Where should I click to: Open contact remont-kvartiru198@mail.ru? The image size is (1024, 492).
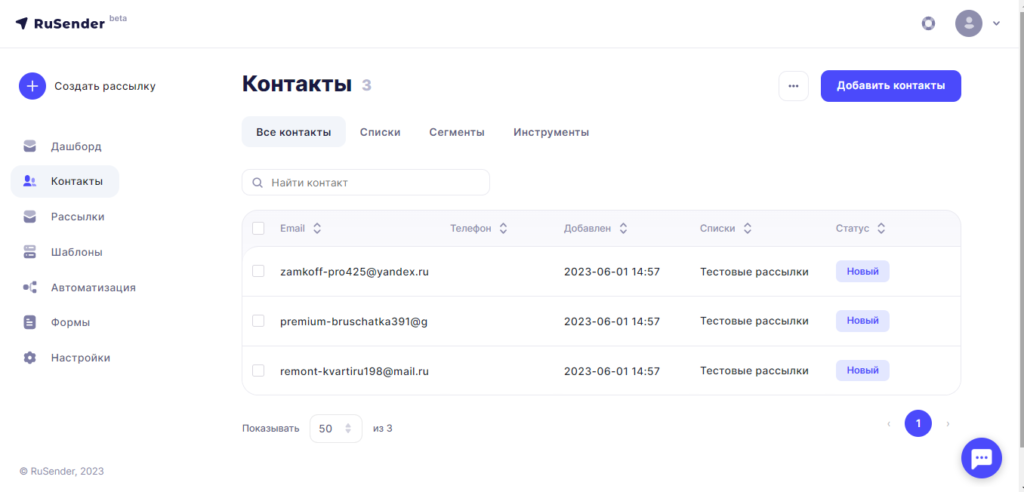pos(355,370)
